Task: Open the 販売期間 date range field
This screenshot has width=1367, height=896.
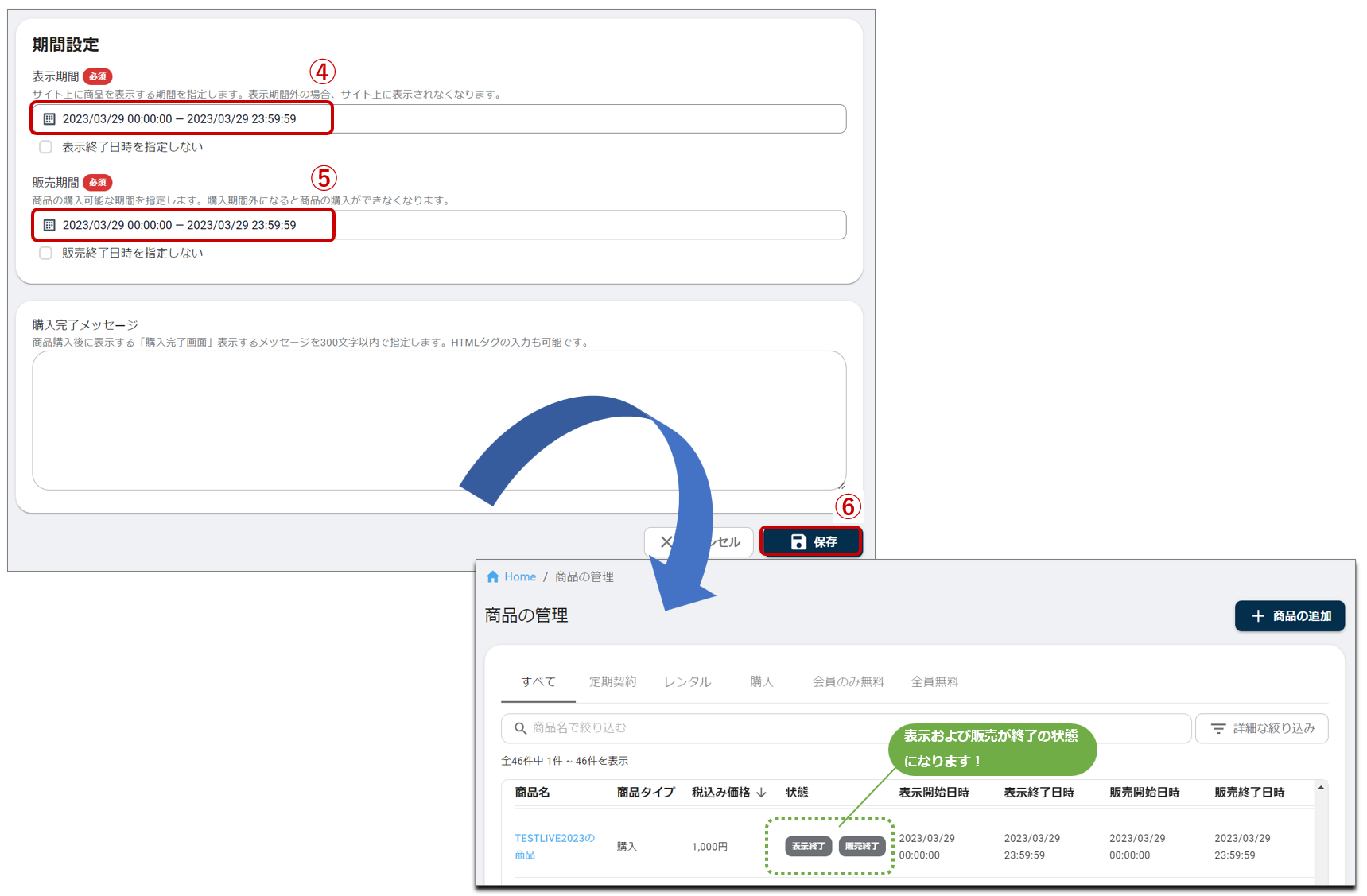Action: (439, 225)
